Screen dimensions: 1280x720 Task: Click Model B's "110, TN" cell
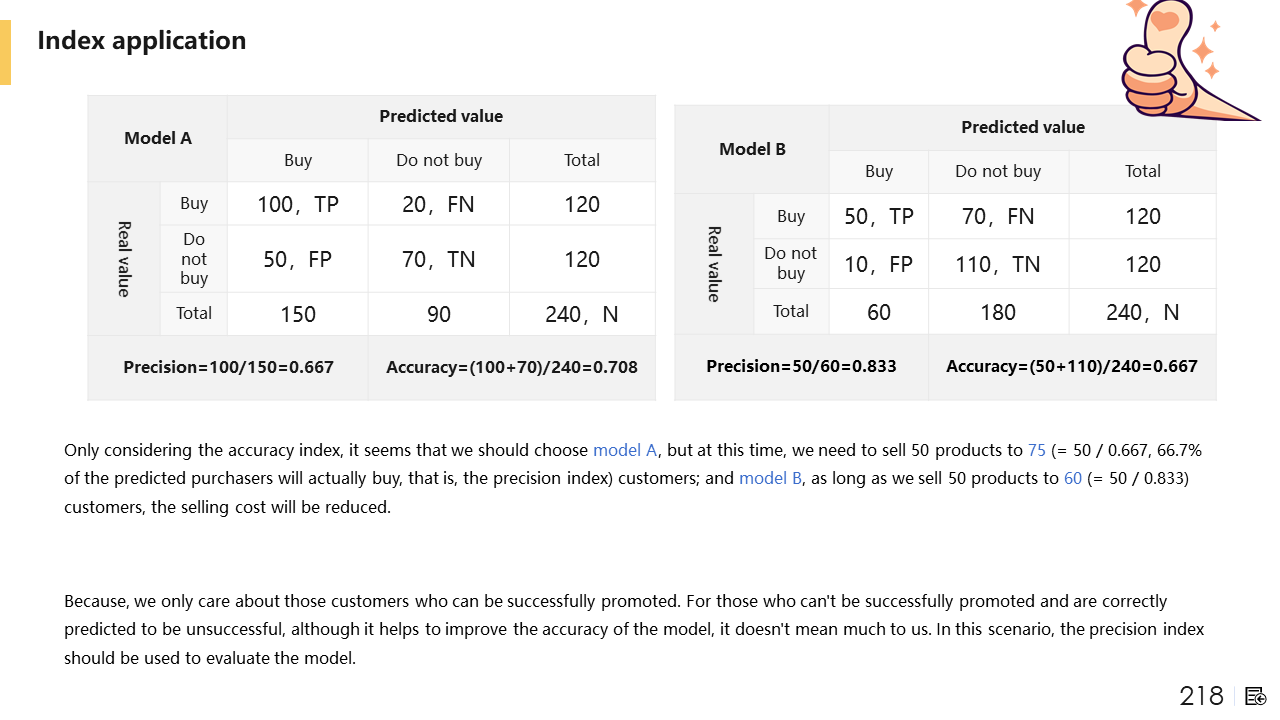(x=998, y=264)
